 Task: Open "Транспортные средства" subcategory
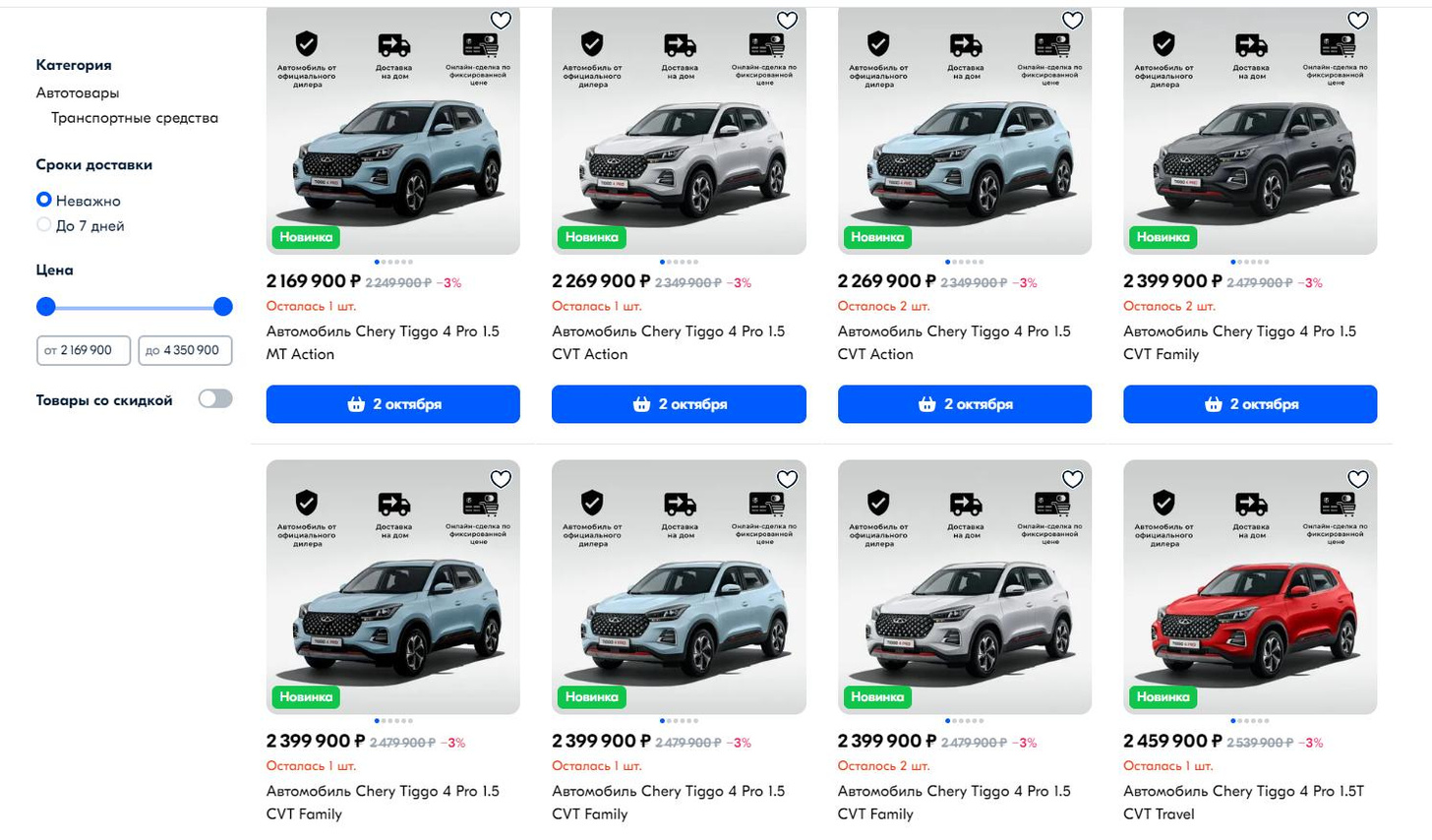point(135,118)
